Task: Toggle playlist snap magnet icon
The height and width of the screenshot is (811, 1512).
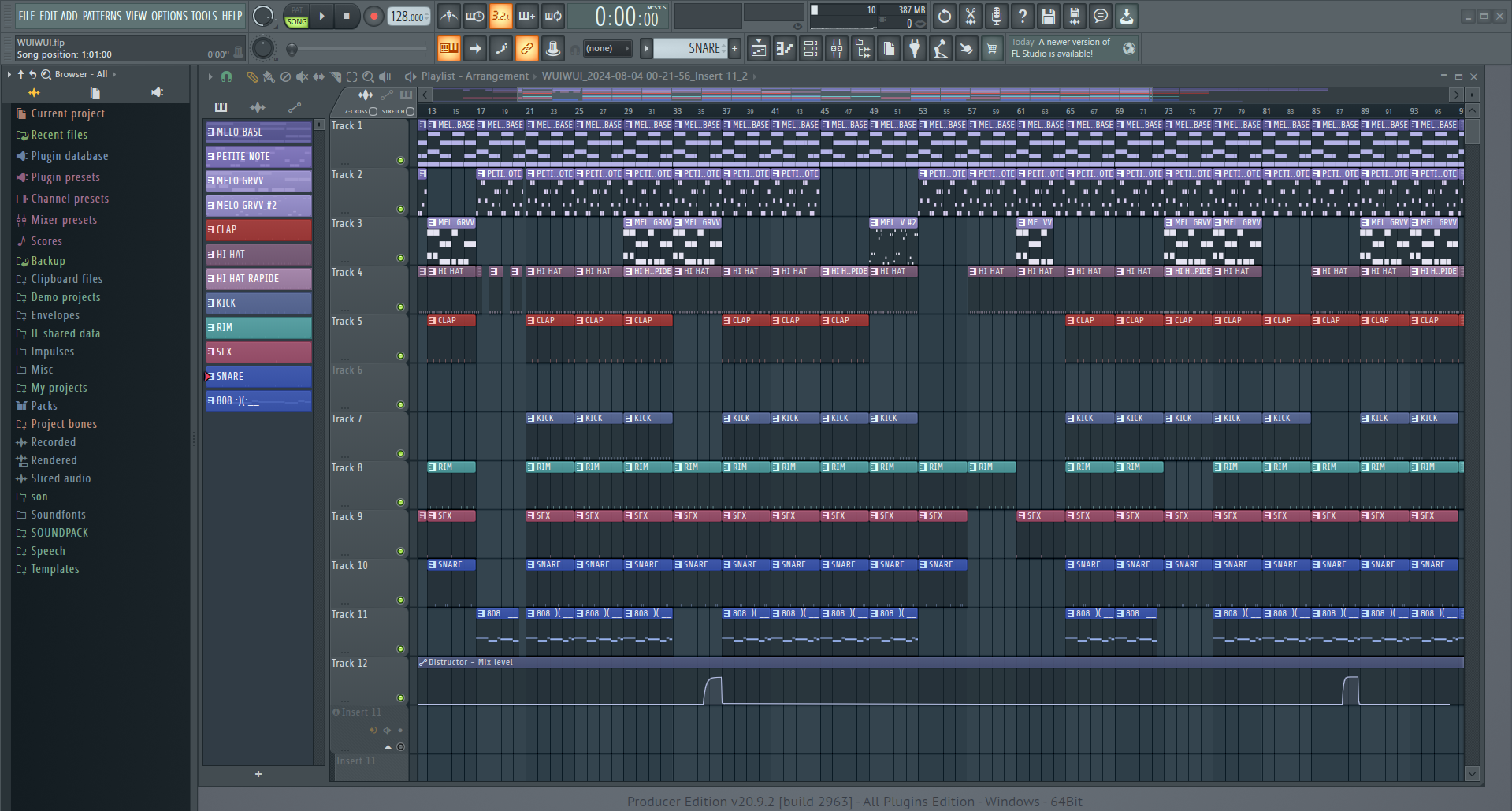Action: pyautogui.click(x=226, y=76)
